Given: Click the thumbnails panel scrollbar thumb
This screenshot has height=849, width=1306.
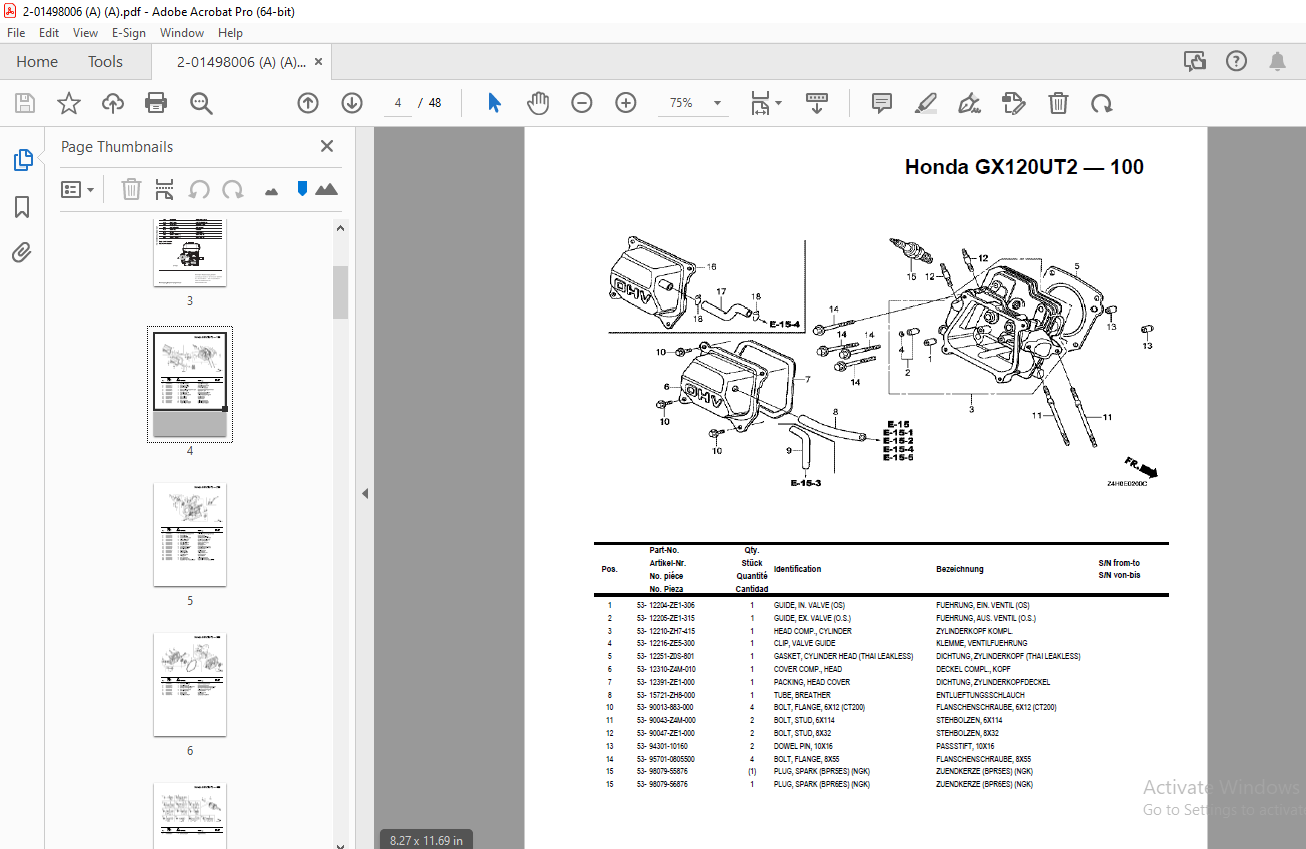Looking at the screenshot, I should [340, 292].
